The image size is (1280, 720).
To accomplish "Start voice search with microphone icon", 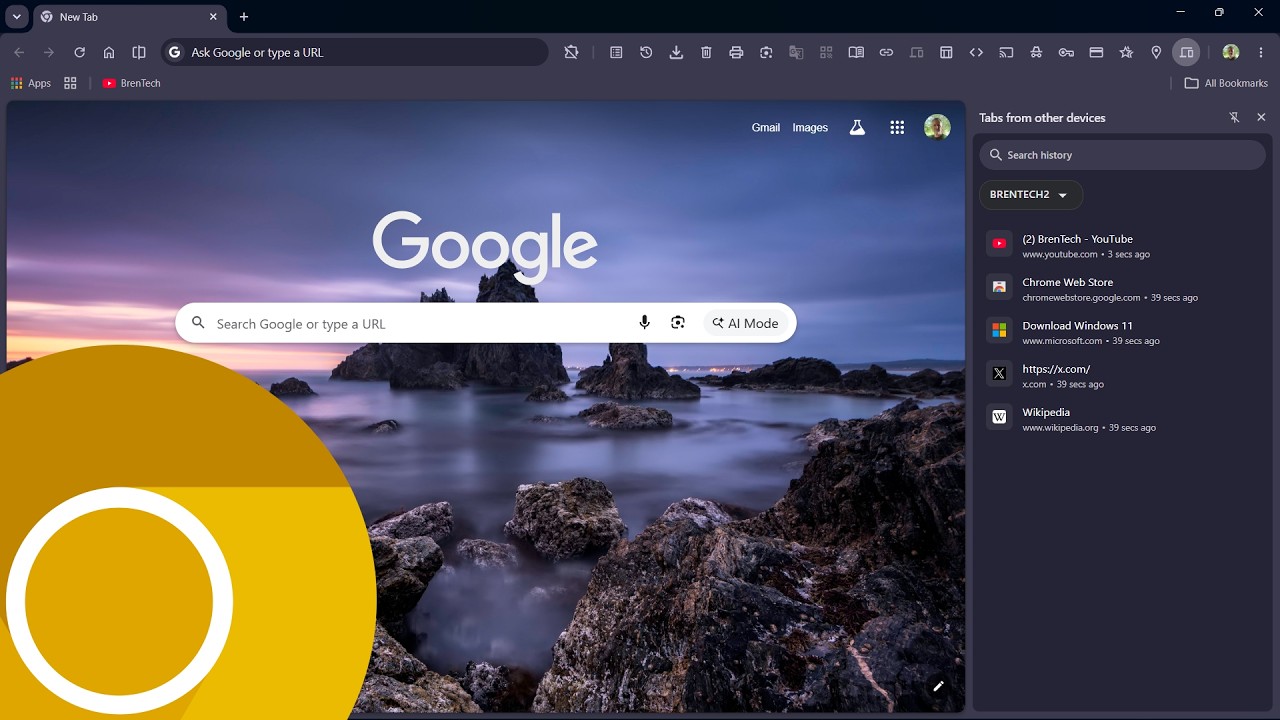I will [x=644, y=322].
